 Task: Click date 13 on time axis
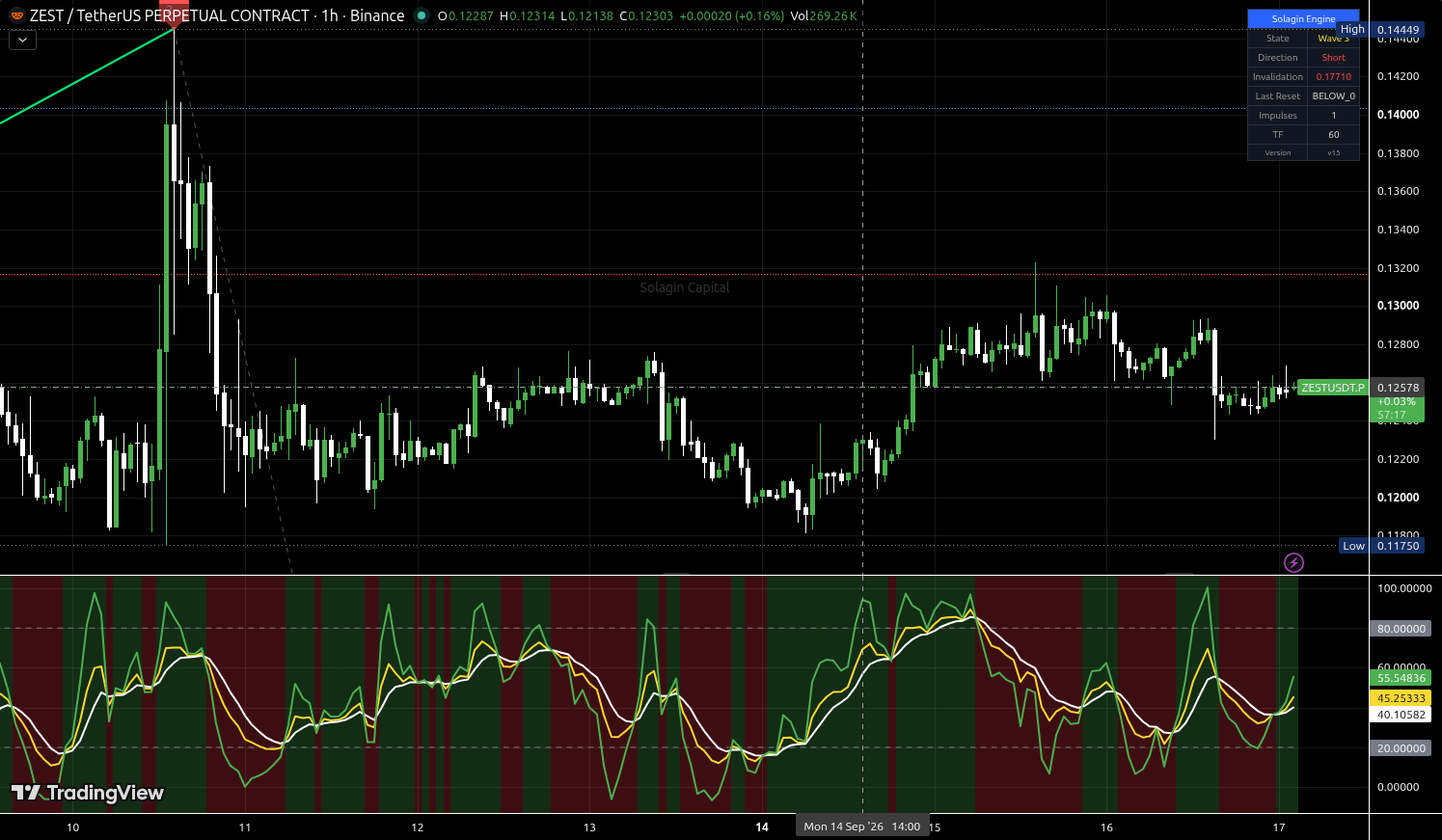point(589,827)
